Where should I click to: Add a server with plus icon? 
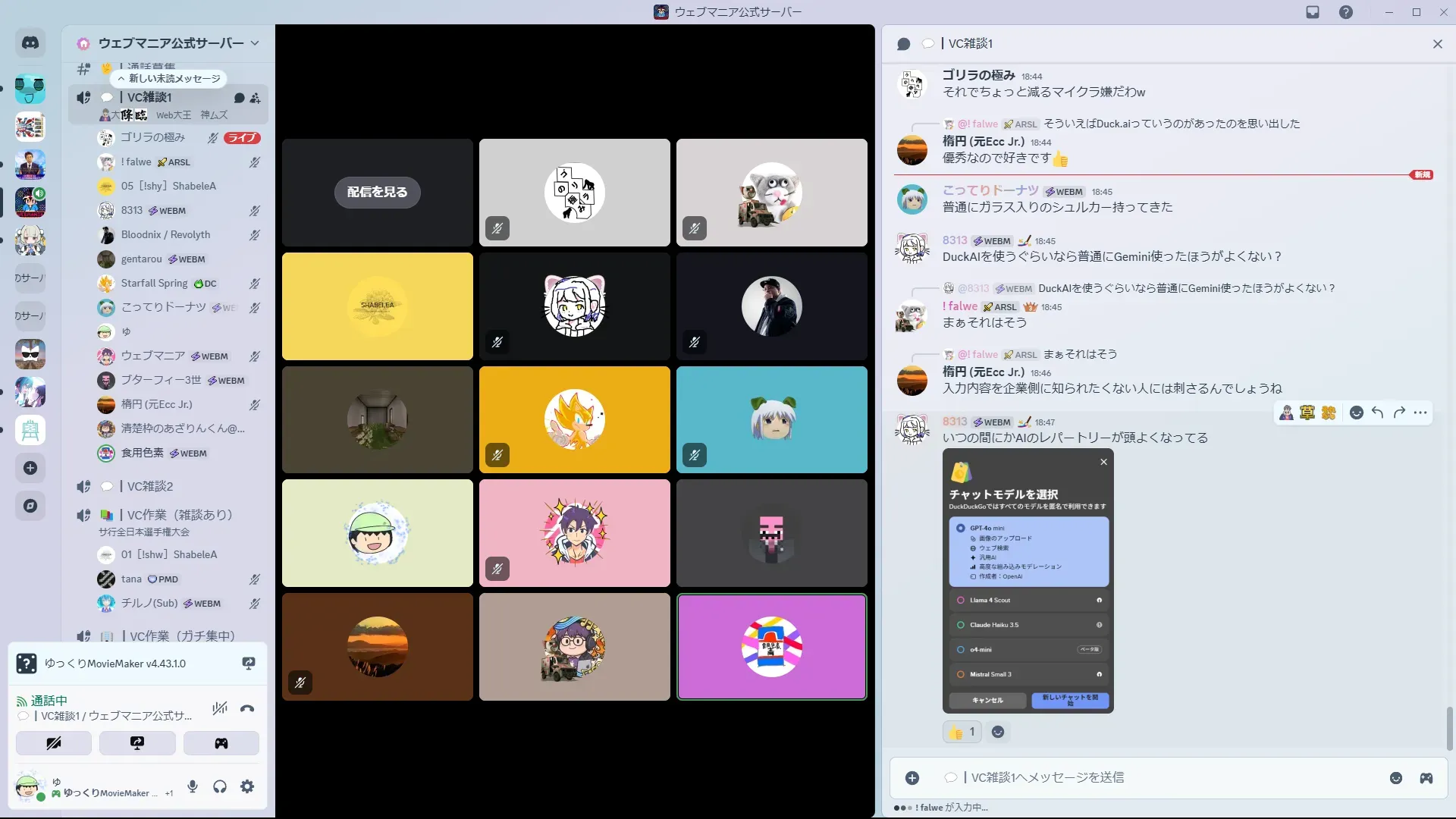pyautogui.click(x=30, y=468)
